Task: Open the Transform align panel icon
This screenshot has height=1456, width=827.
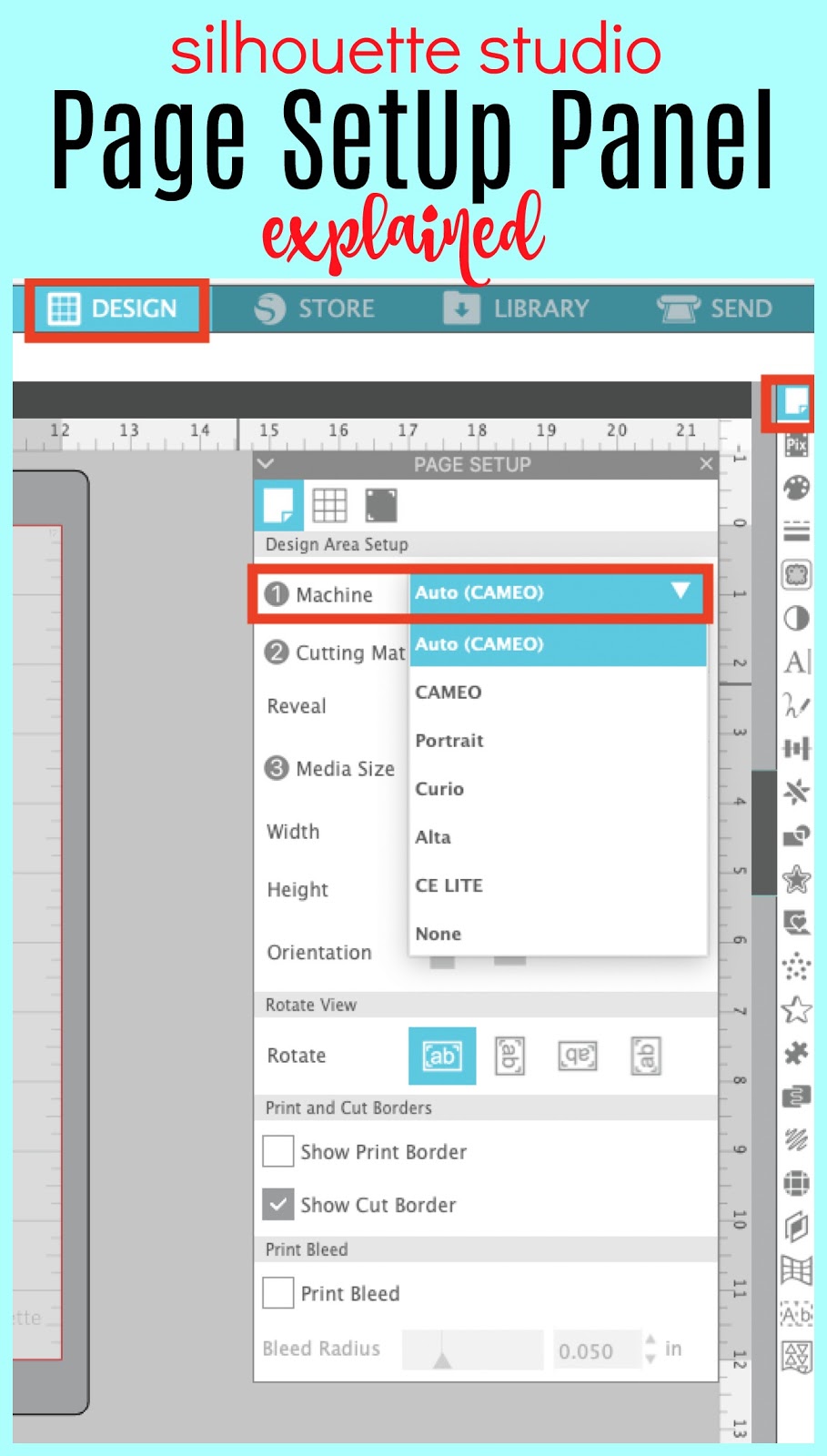Action: click(796, 749)
